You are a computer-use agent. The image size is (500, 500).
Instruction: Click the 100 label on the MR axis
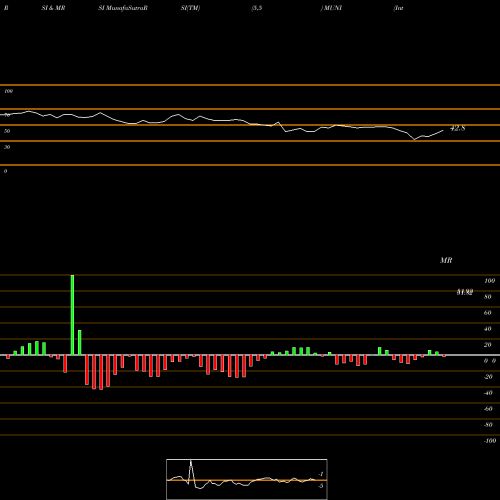click(x=489, y=281)
